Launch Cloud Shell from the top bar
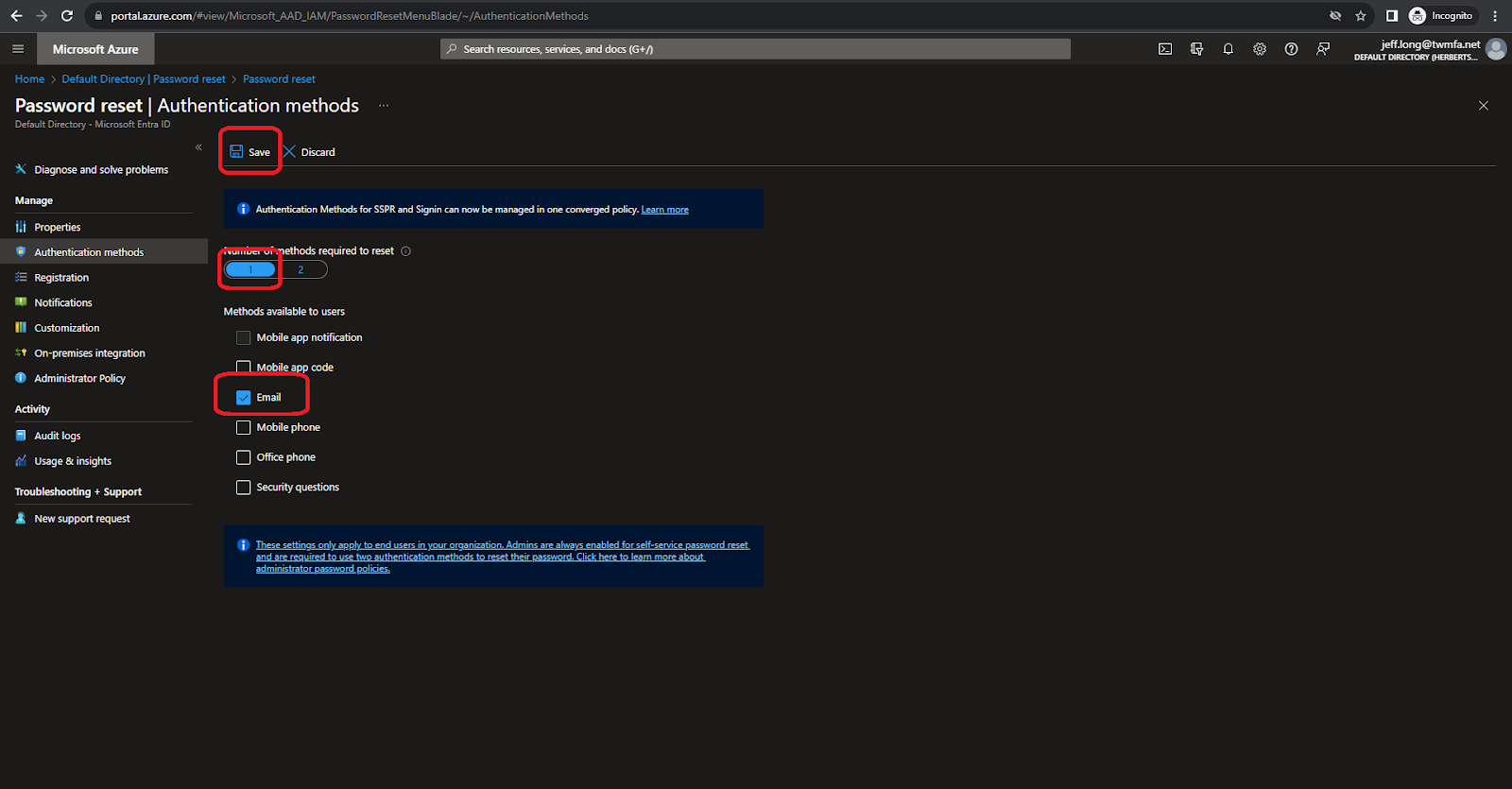Viewport: 1512px width, 789px height. coord(1165,49)
